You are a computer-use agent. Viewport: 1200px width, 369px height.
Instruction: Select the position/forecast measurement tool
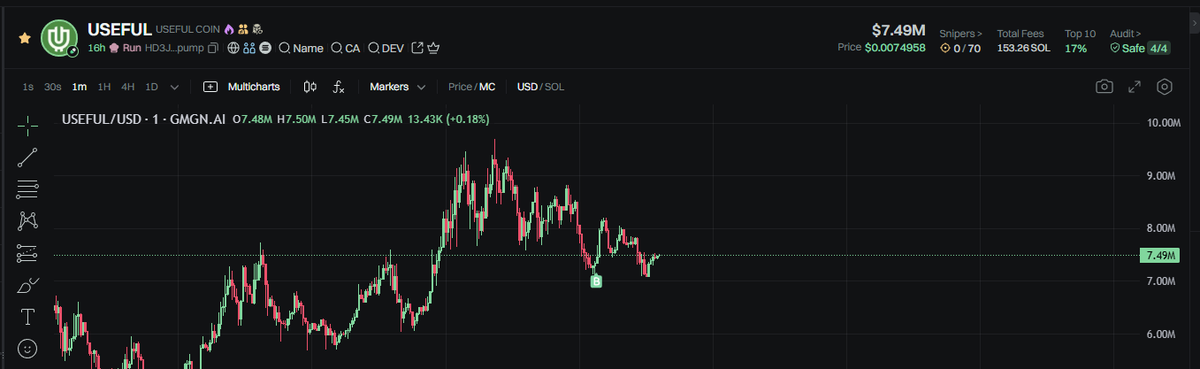pos(28,253)
